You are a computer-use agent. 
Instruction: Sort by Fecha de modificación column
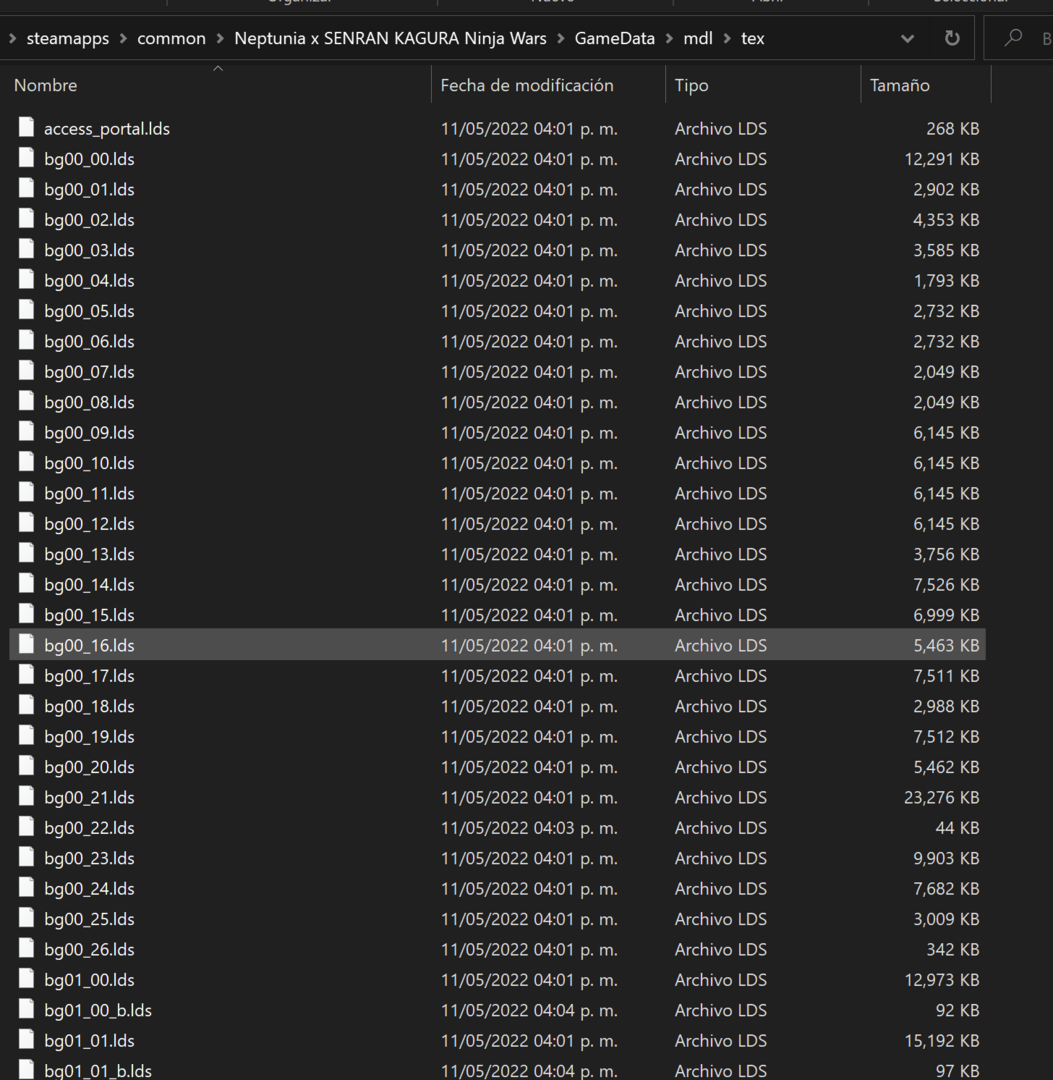[x=527, y=85]
